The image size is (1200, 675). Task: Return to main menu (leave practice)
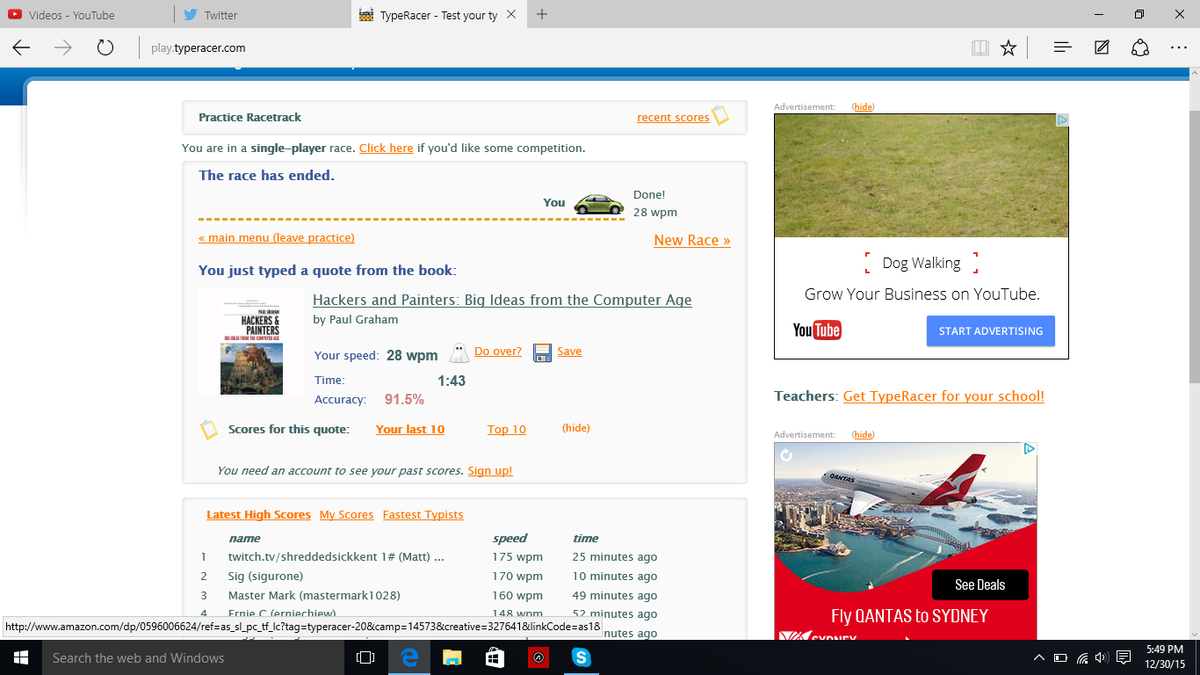[x=276, y=238]
